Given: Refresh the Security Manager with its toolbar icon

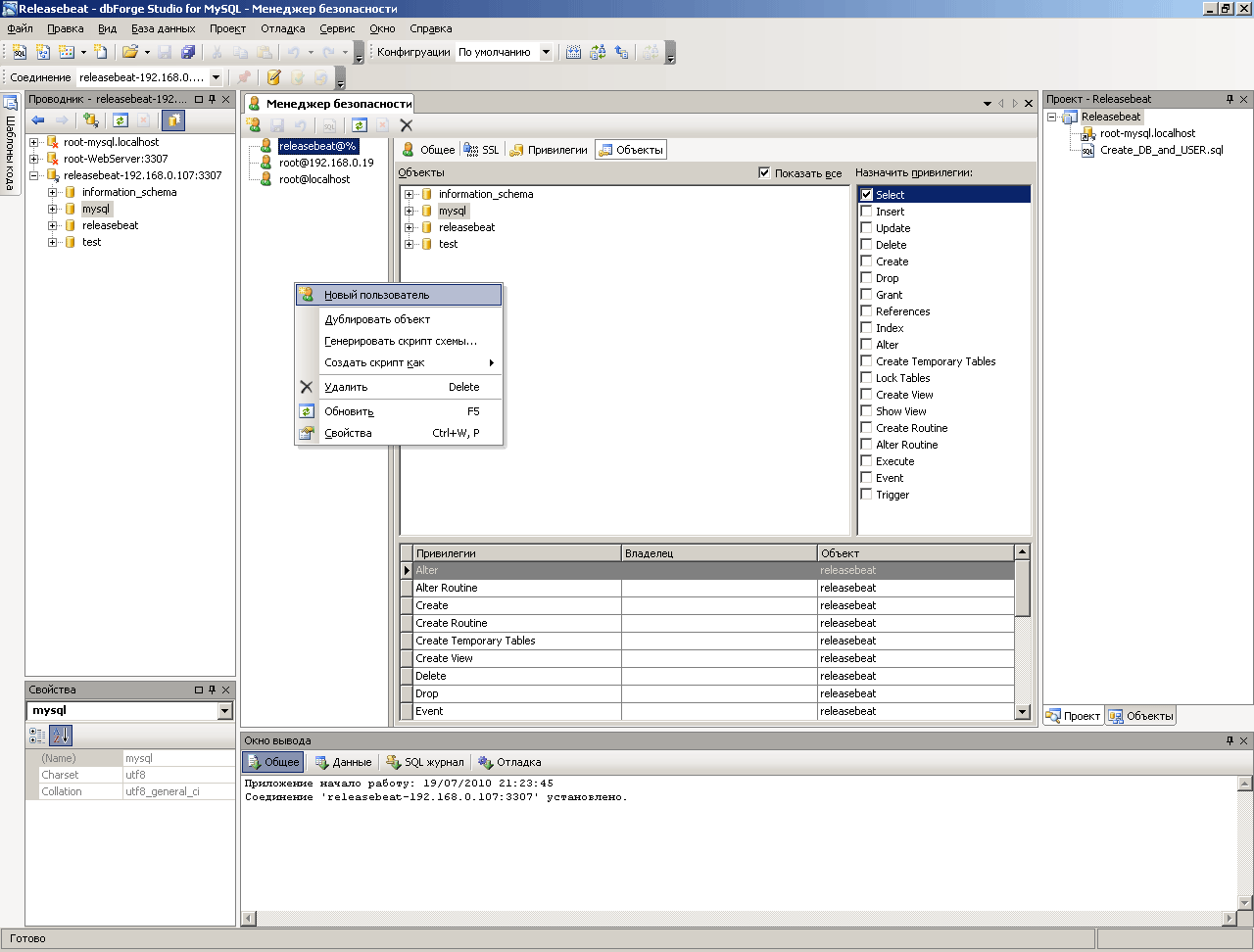Looking at the screenshot, I should pyautogui.click(x=360, y=125).
